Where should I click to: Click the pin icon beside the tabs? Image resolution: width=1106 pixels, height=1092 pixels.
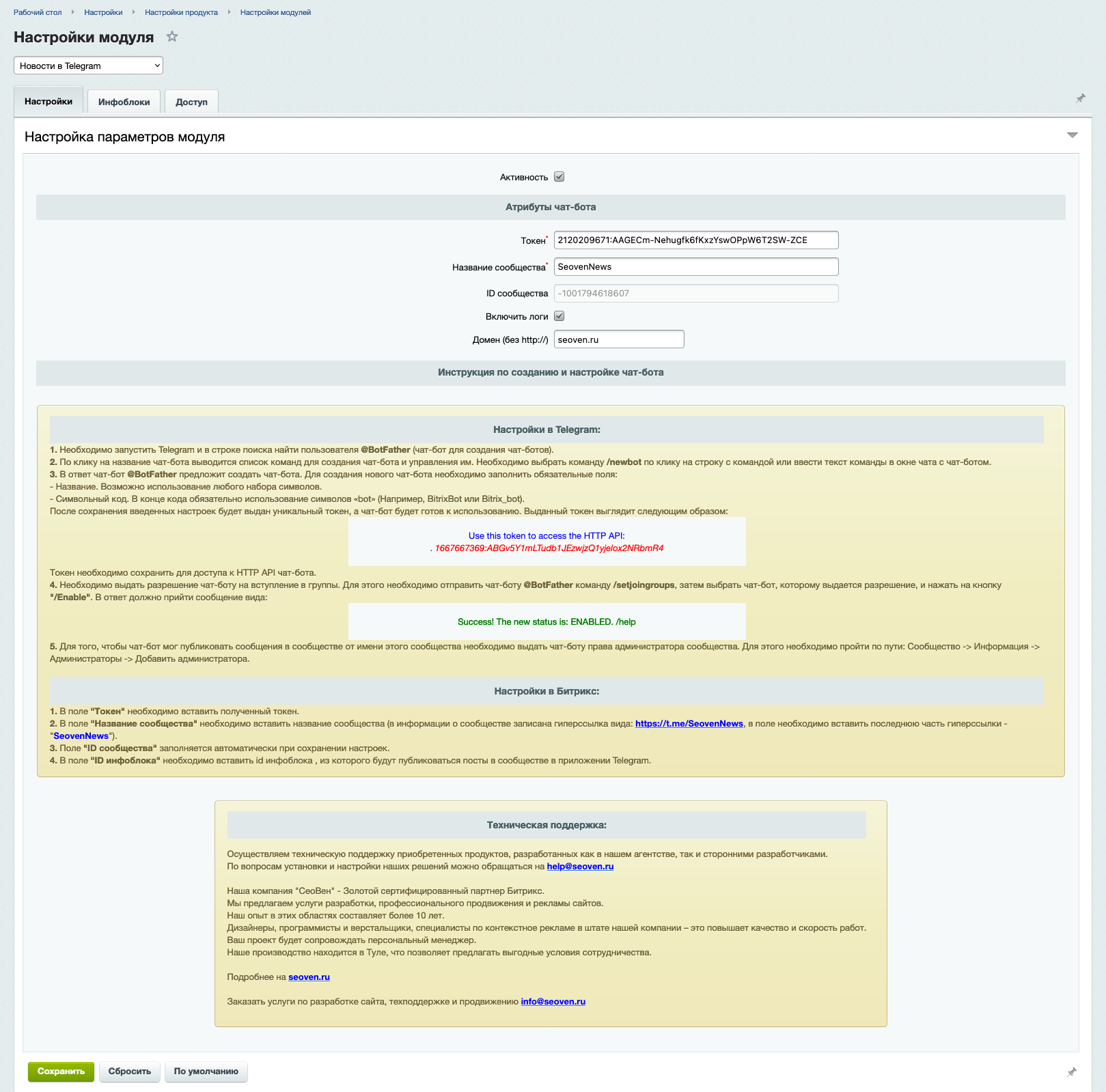(1080, 98)
